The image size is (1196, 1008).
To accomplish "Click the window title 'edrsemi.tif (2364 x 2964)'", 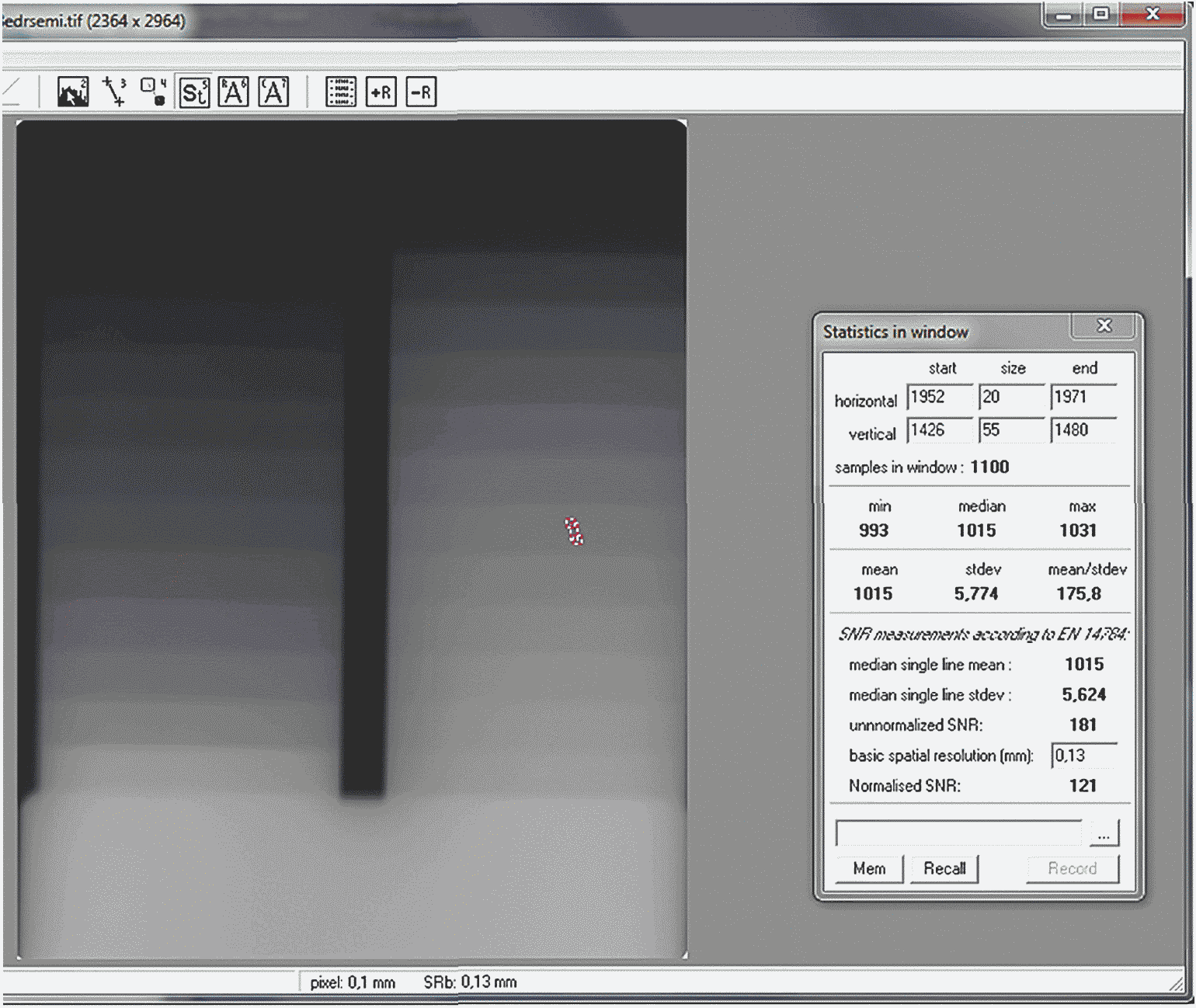I will click(95, 21).
